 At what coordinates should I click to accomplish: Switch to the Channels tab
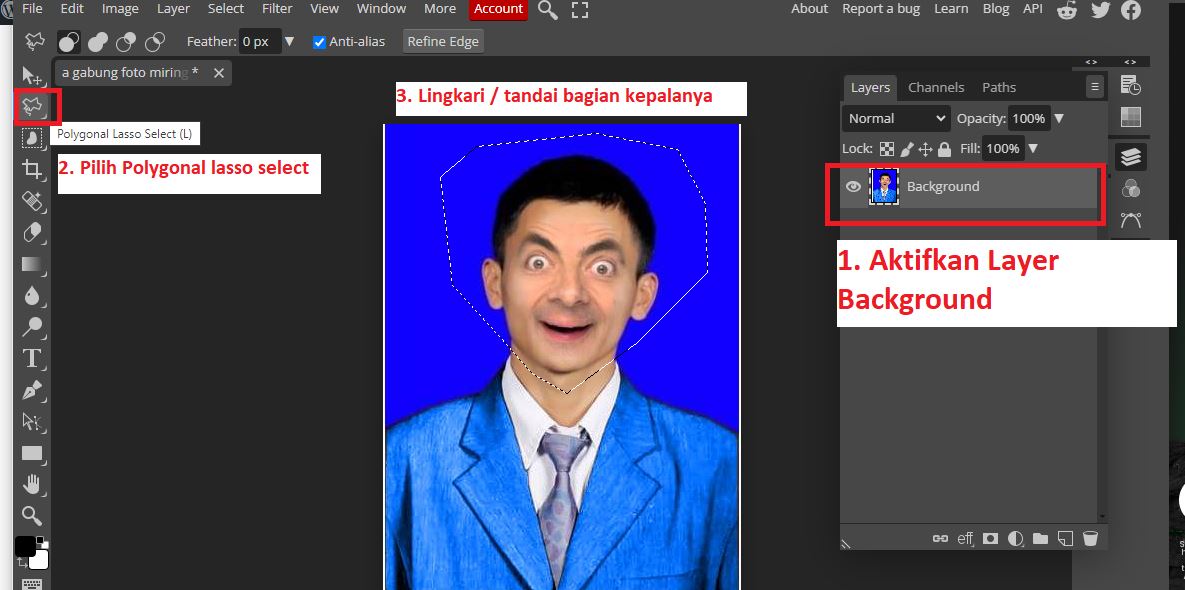[936, 88]
